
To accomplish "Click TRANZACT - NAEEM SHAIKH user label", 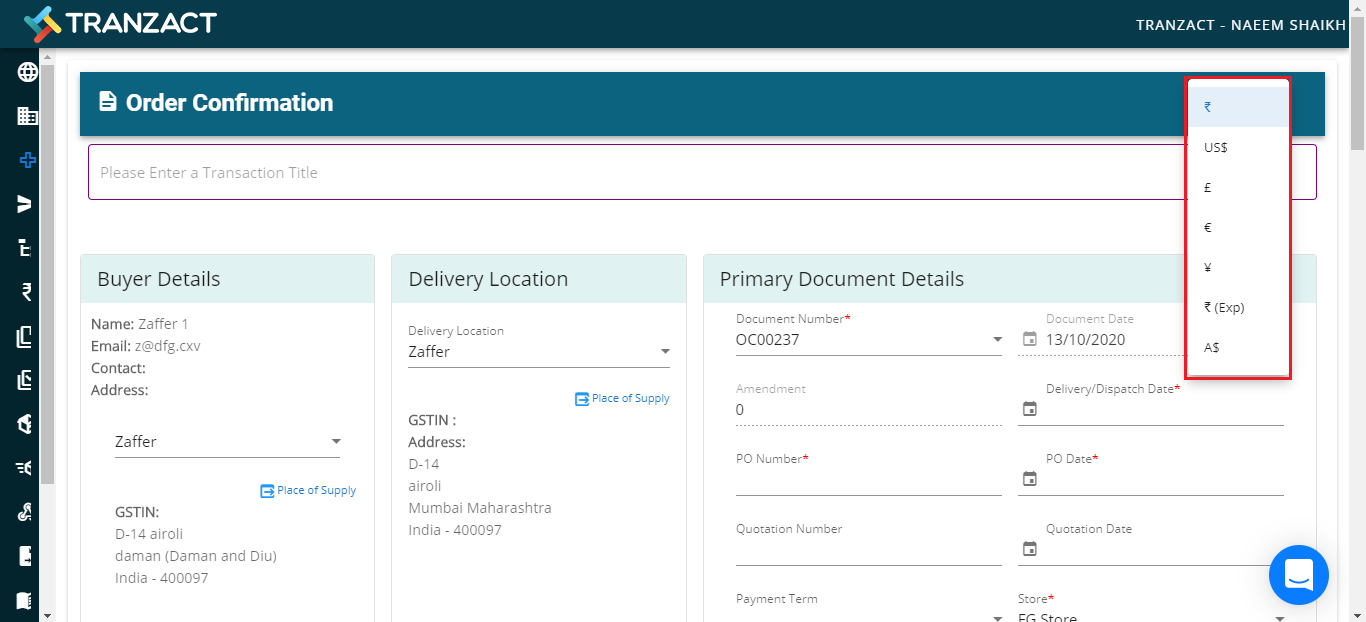I will click(x=1241, y=25).
